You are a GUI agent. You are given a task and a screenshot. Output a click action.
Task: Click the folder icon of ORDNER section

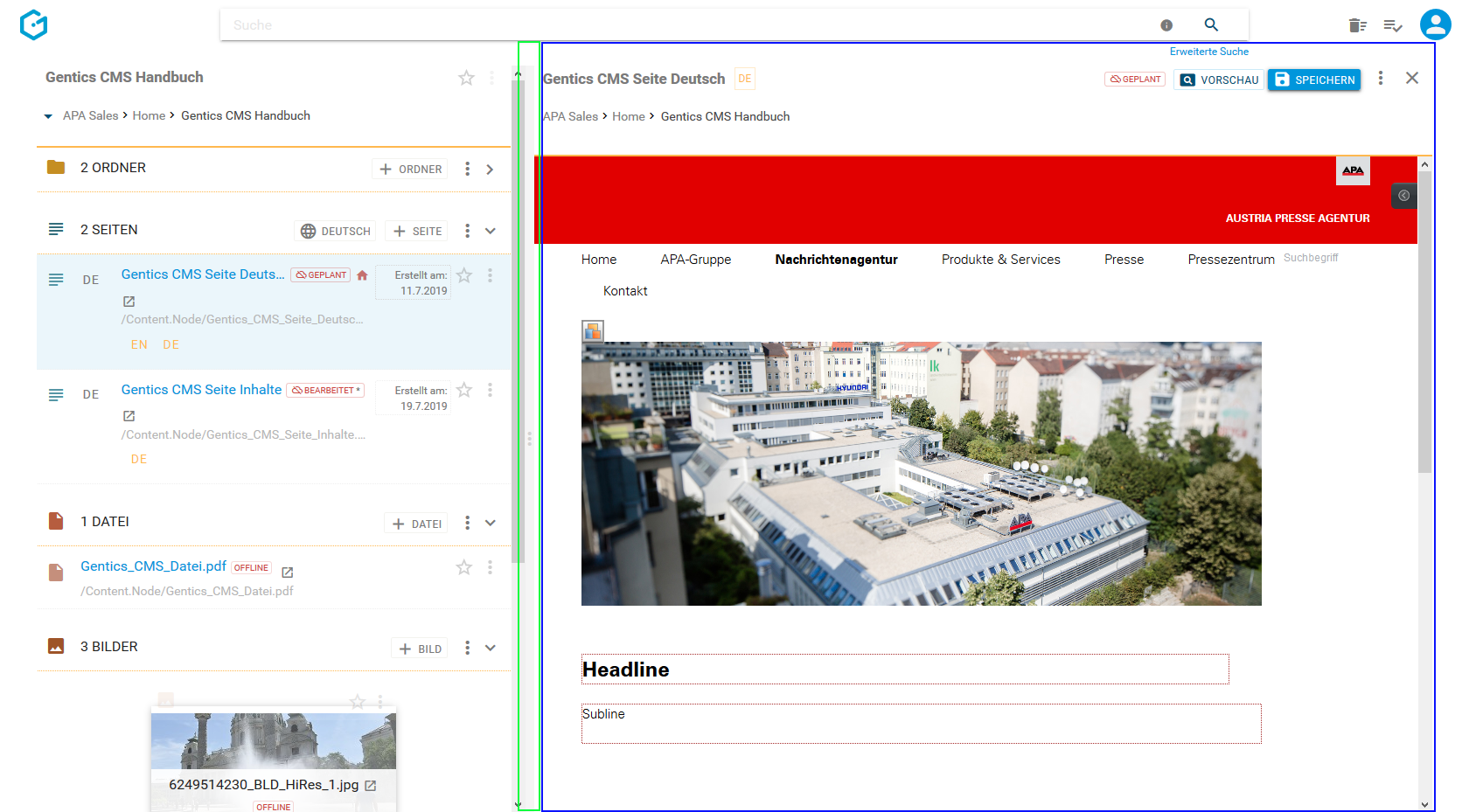(x=56, y=167)
